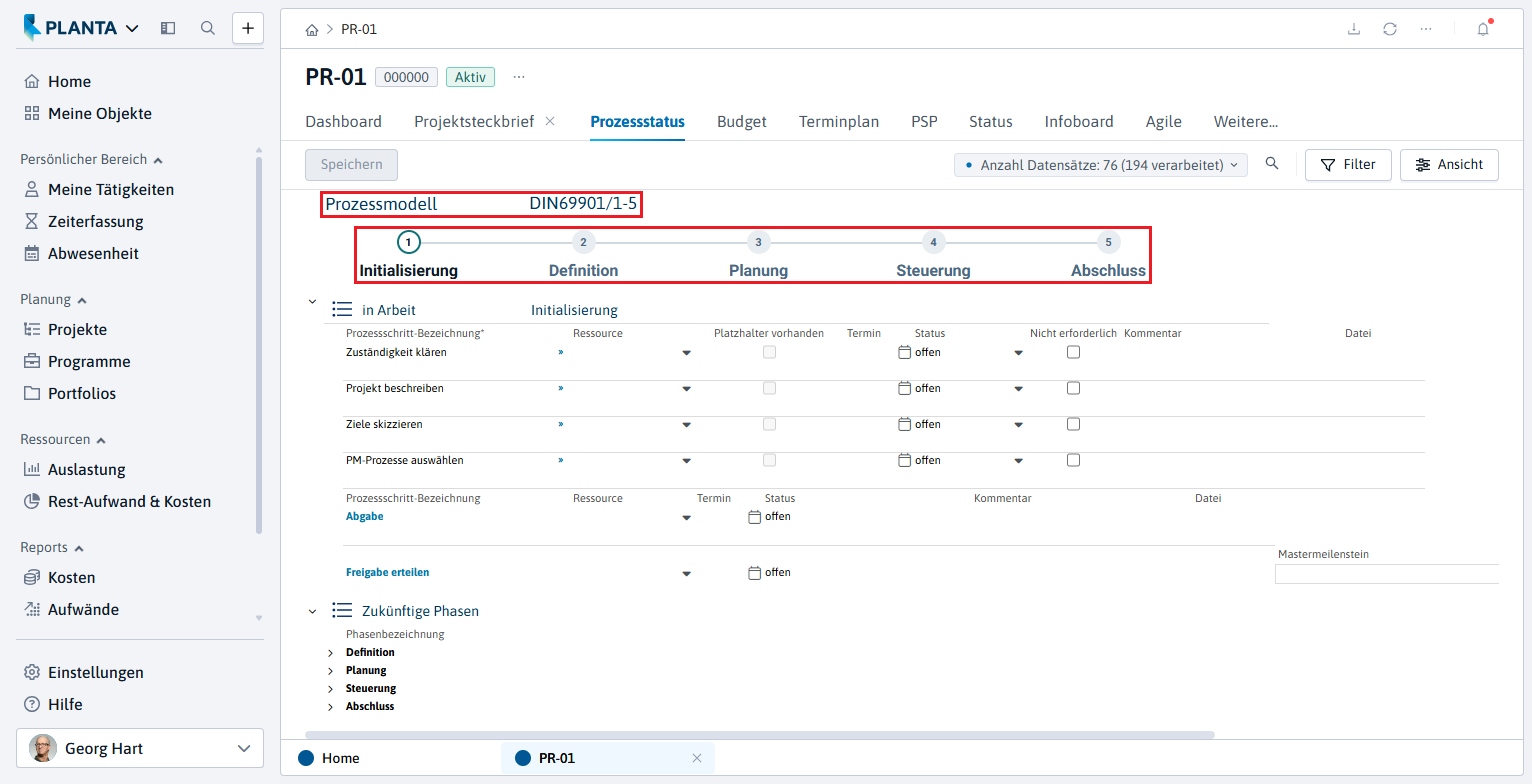Viewport: 1532px width, 784px height.
Task: Open Hilfe help entry
Action: (x=53, y=705)
